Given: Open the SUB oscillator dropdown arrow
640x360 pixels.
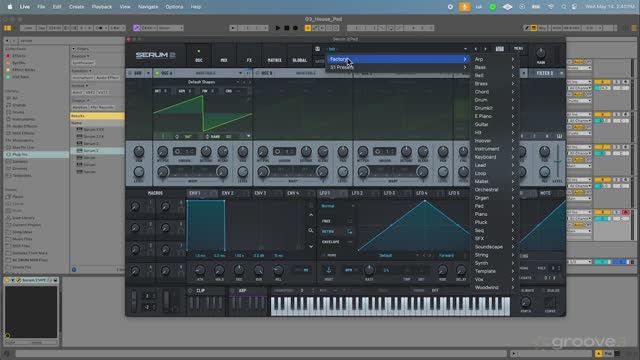Looking at the screenshot, I should point(148,73).
